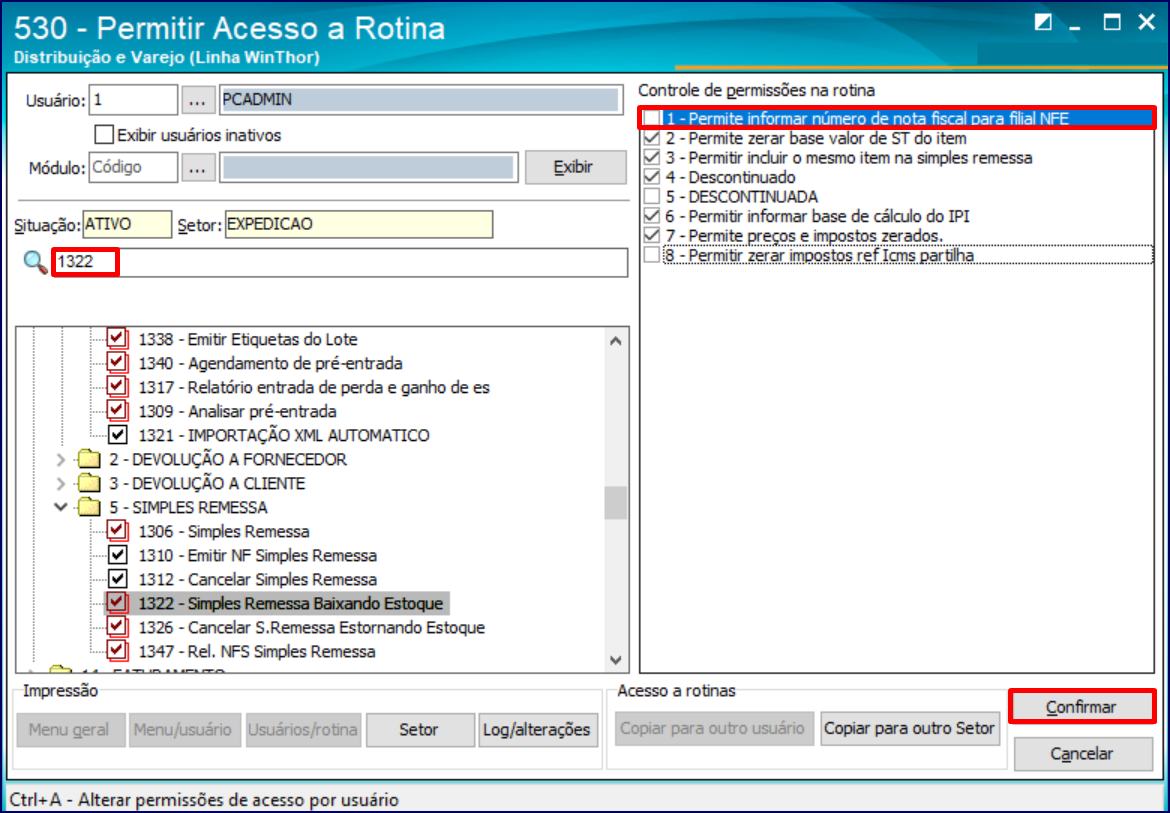Screen dimensions: 1170x813
Task: Click the Menu geral button
Action: [x=70, y=729]
